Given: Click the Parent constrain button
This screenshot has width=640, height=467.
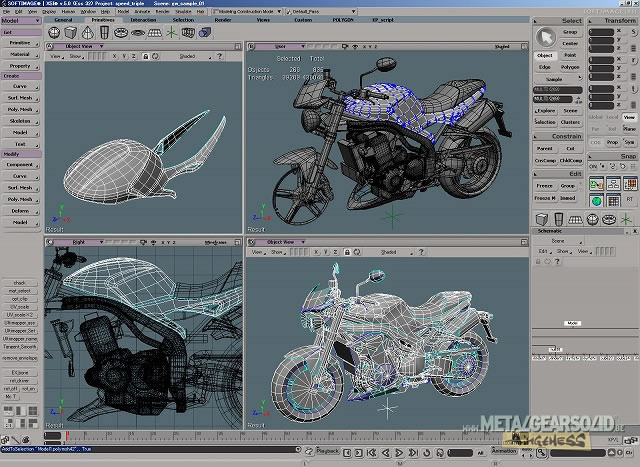Looking at the screenshot, I should tap(544, 149).
